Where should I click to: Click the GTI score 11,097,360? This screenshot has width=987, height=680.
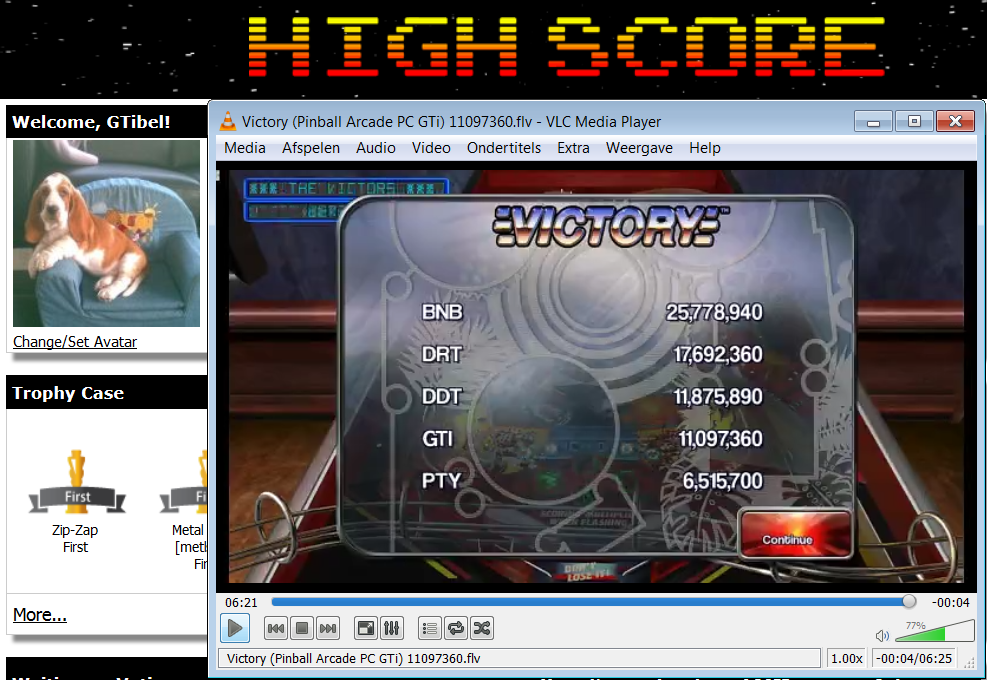click(x=720, y=439)
